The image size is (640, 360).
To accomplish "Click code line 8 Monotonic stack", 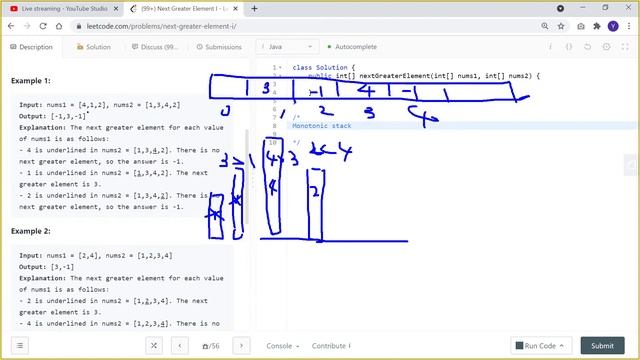I will (322, 126).
